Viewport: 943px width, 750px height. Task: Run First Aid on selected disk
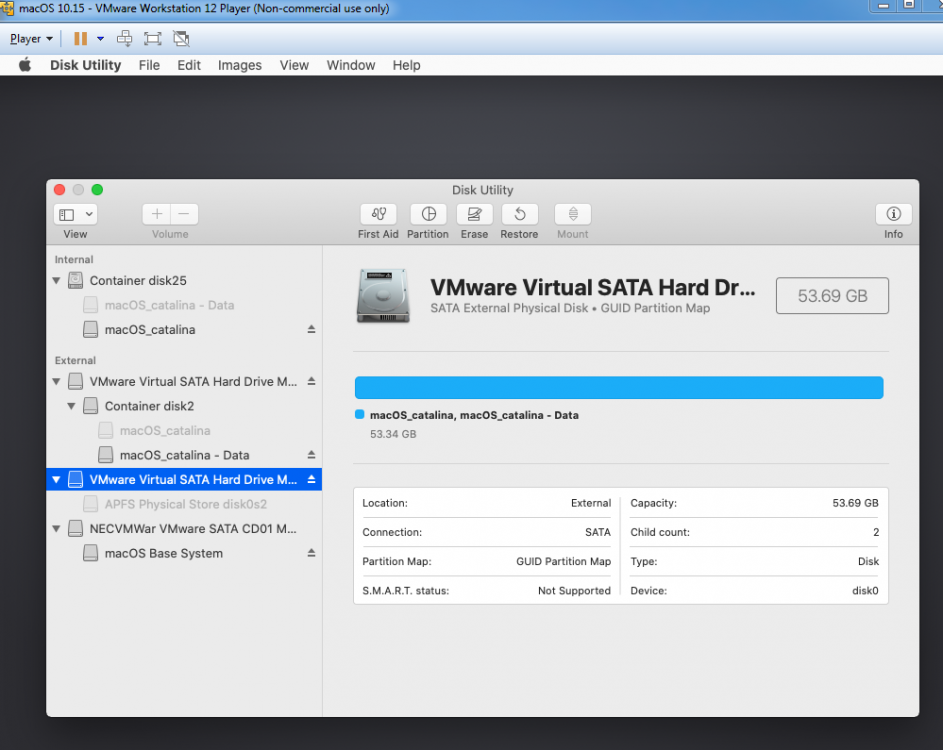click(x=378, y=214)
